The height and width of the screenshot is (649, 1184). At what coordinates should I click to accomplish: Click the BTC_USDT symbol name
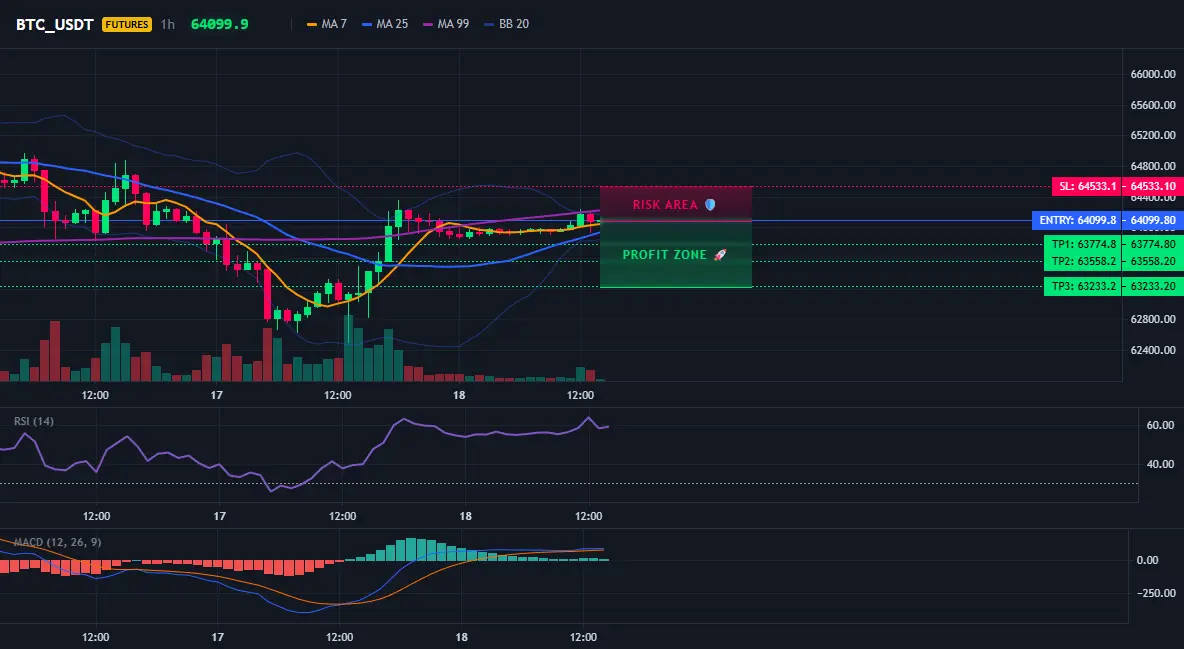54,24
